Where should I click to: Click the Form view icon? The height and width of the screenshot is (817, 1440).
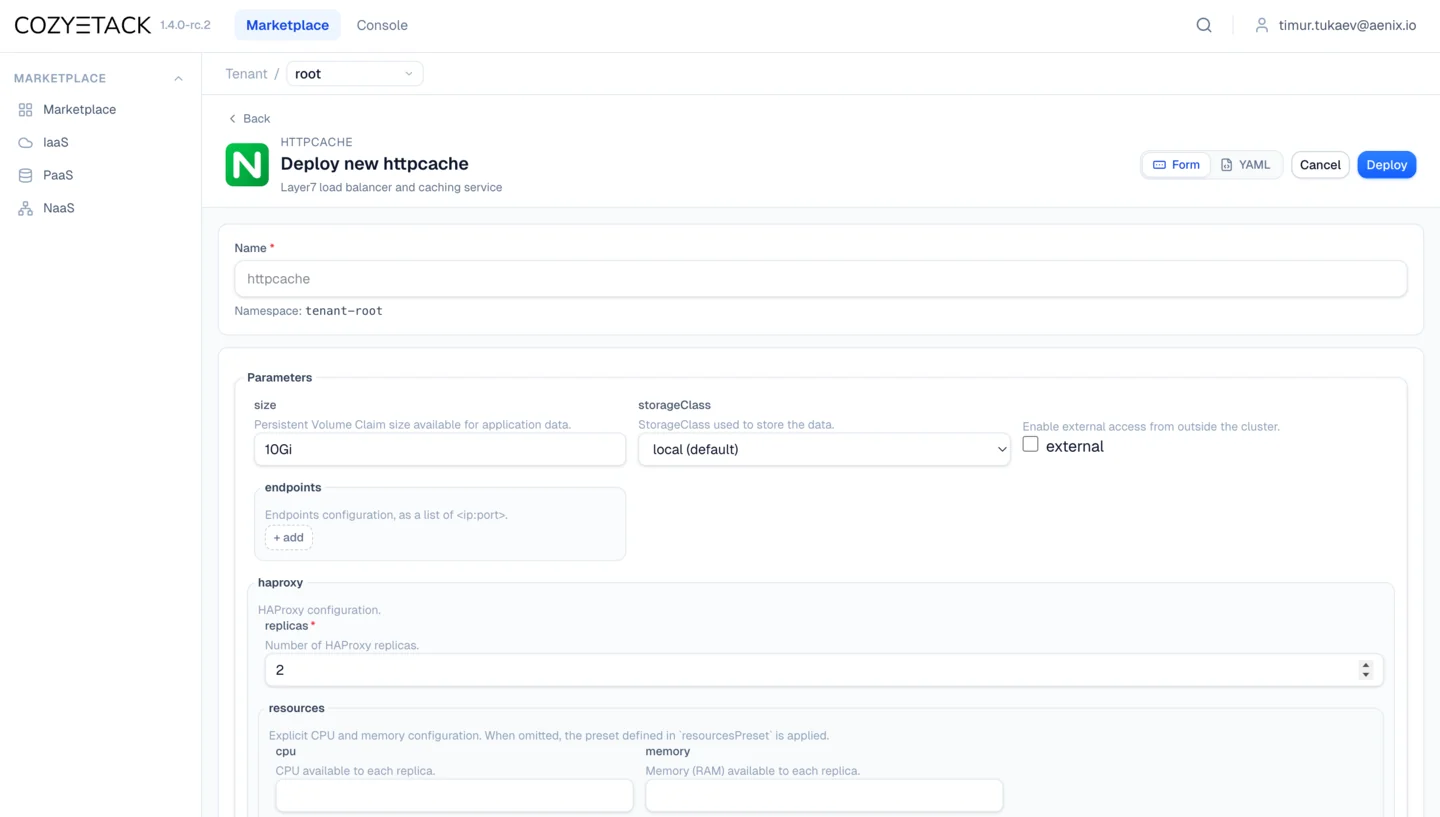point(1159,165)
